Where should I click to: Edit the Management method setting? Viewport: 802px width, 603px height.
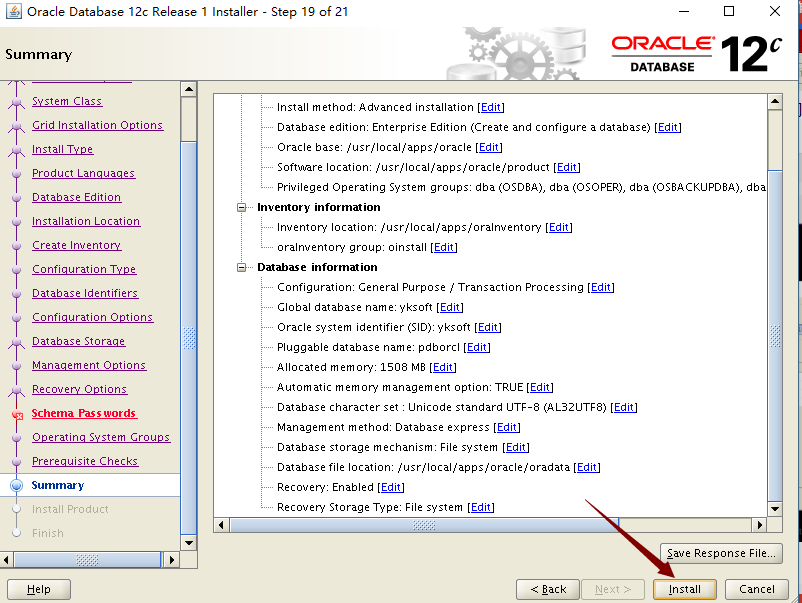506,427
